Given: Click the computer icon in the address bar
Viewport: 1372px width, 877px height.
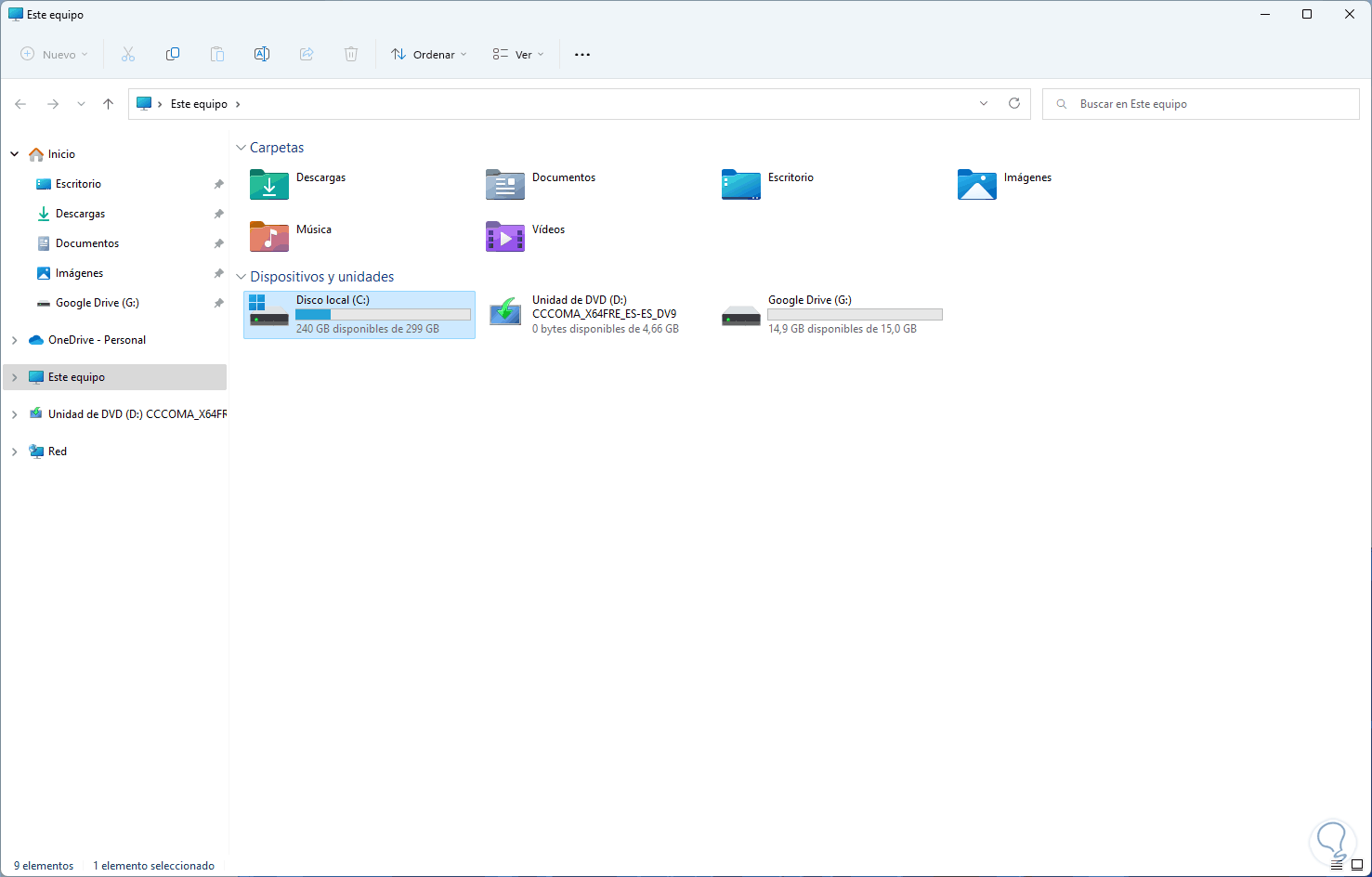Looking at the screenshot, I should [x=144, y=104].
